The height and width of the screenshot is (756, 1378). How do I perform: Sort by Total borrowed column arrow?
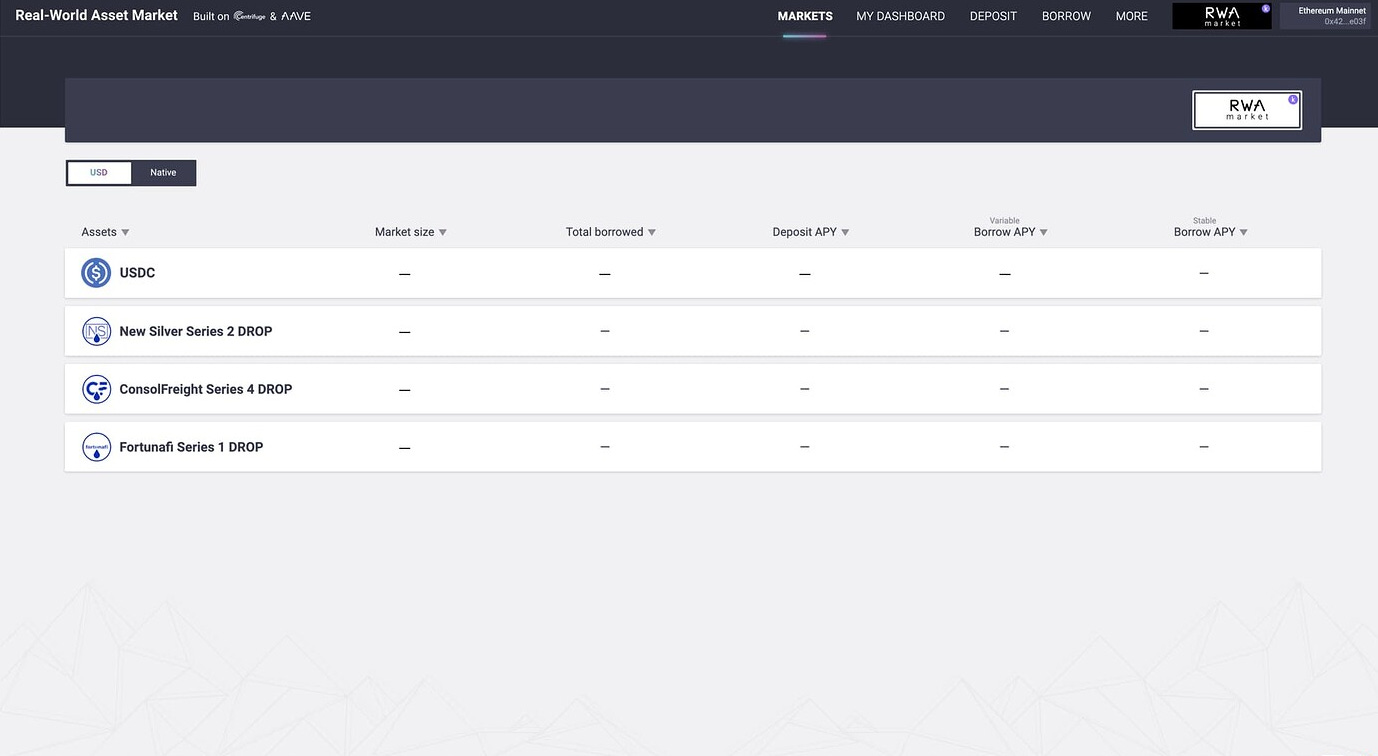pos(652,232)
